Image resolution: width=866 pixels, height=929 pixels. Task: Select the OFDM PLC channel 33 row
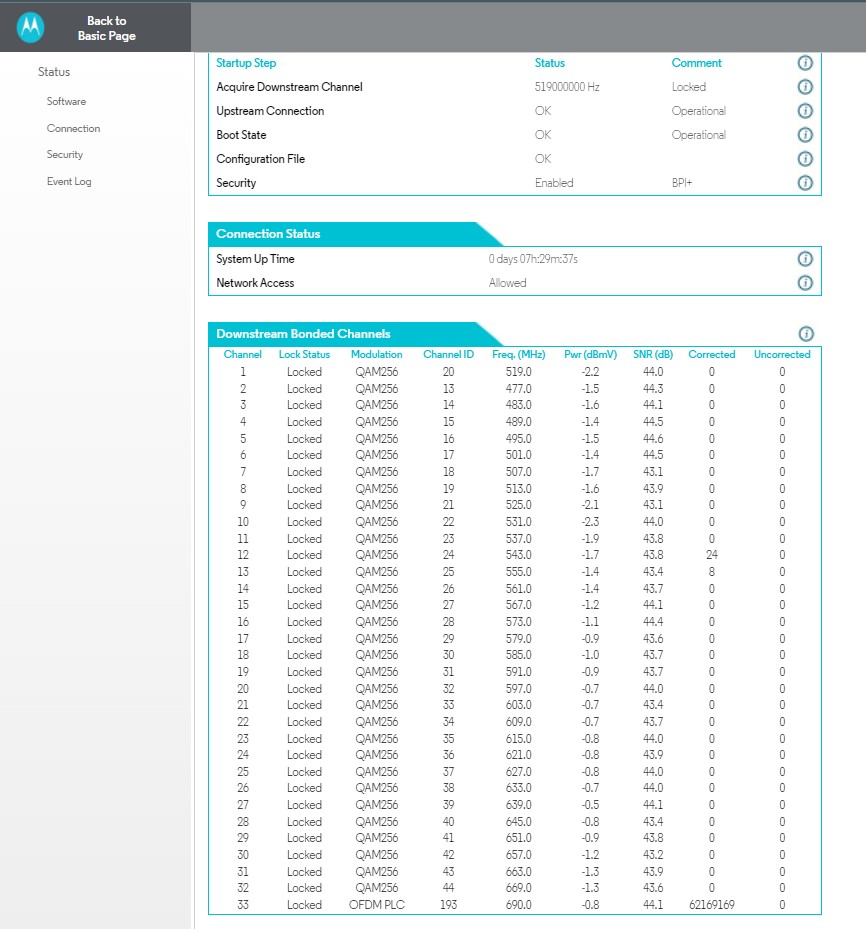point(512,905)
